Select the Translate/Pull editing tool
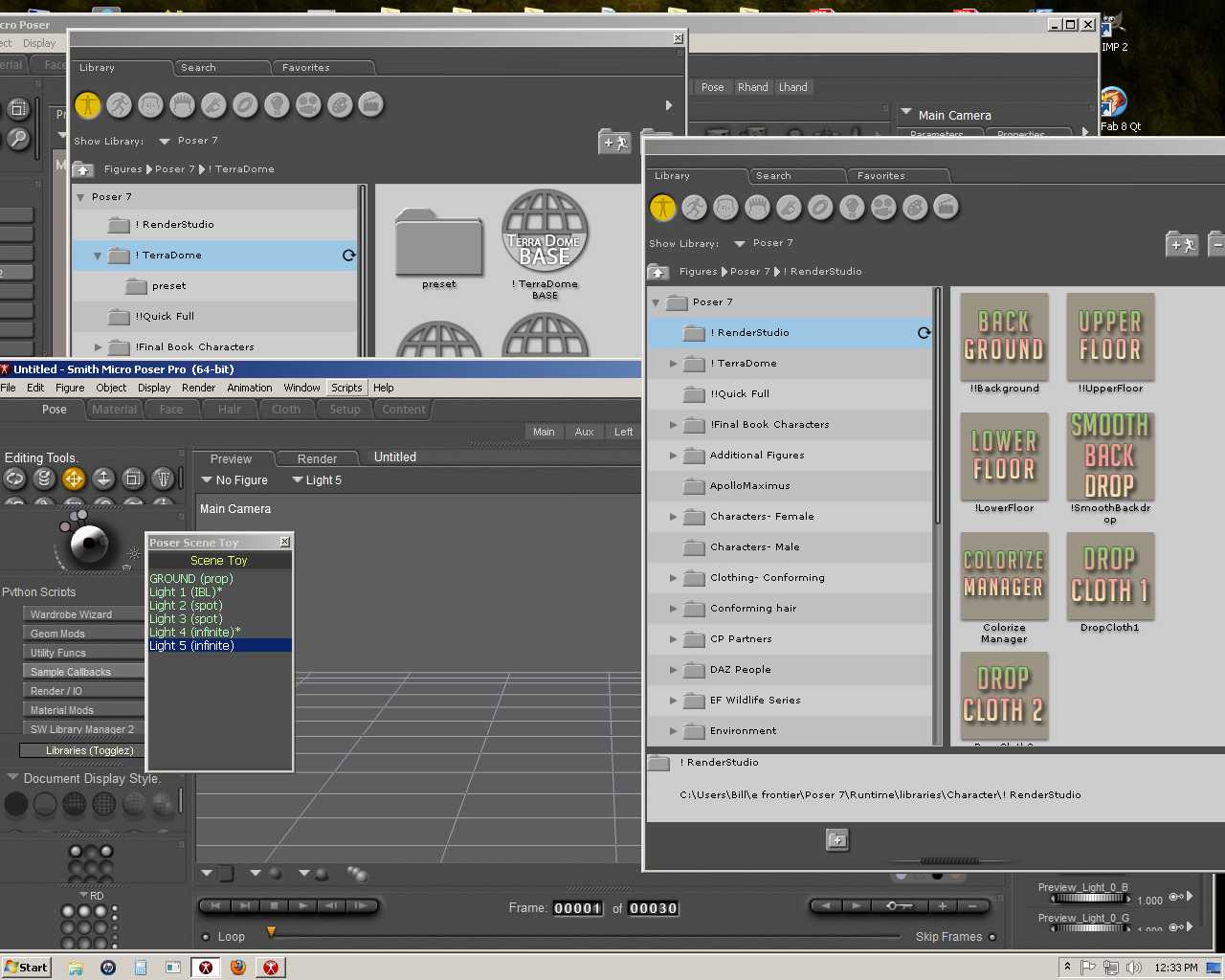Screen dimensions: 1225x980 coord(74,479)
